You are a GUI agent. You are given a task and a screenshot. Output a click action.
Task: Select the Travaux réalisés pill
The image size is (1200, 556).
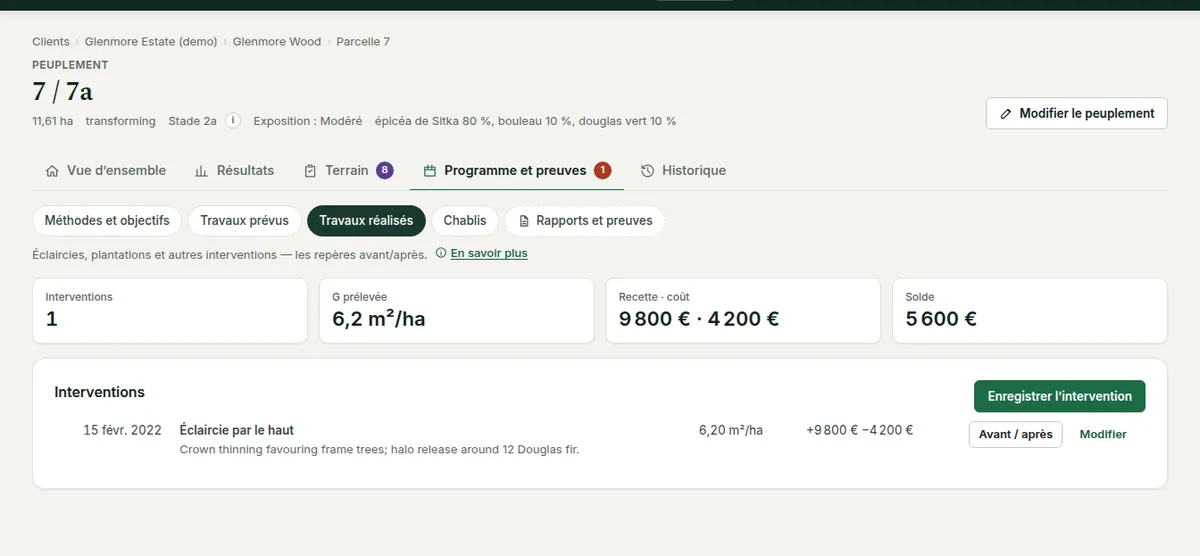pyautogui.click(x=366, y=221)
